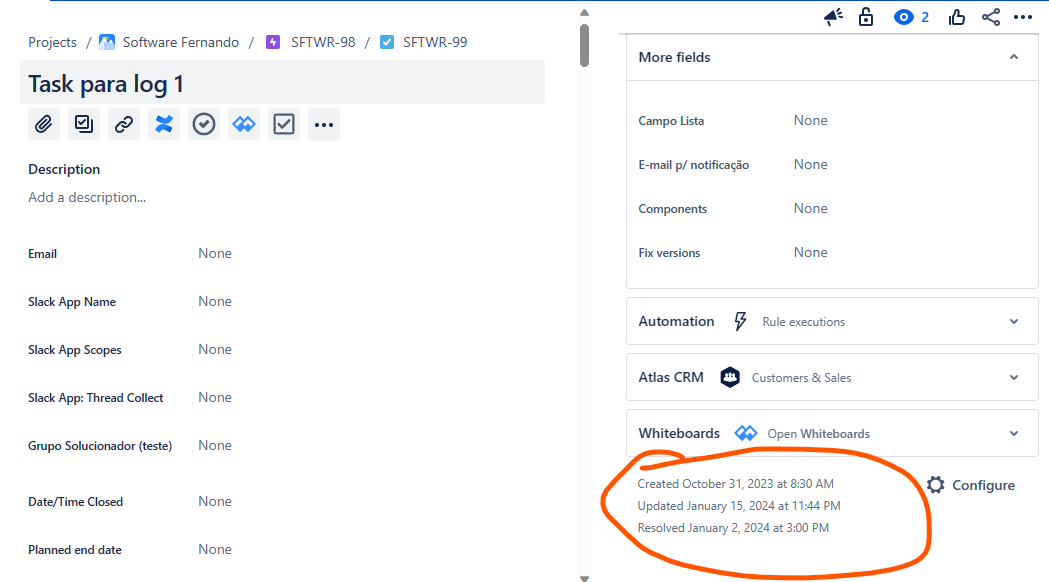Screen dimensions: 1049x582
Task: Click the checklist icon in the toolbar
Action: tap(283, 123)
